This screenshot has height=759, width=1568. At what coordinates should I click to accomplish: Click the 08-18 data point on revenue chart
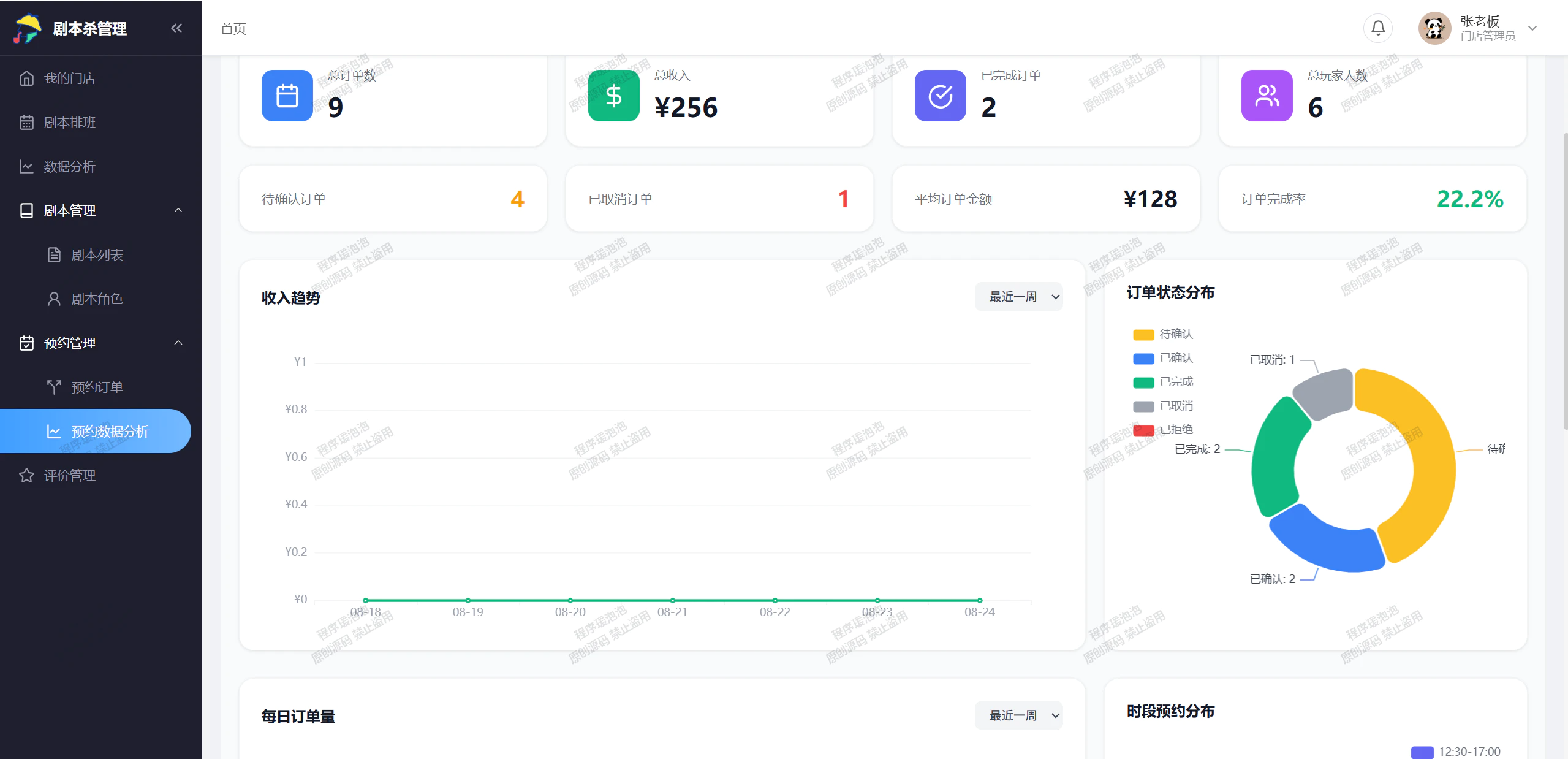pyautogui.click(x=365, y=600)
